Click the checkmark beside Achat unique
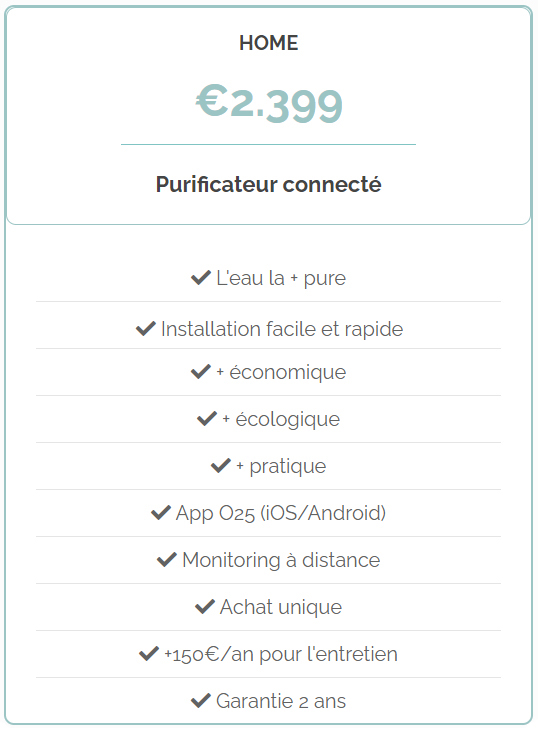The image size is (538, 734). [x=205, y=607]
